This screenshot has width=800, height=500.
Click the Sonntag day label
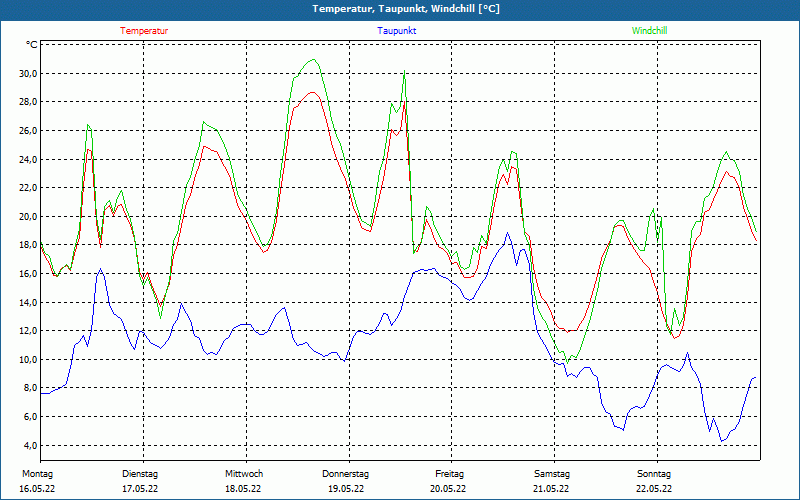(x=654, y=474)
